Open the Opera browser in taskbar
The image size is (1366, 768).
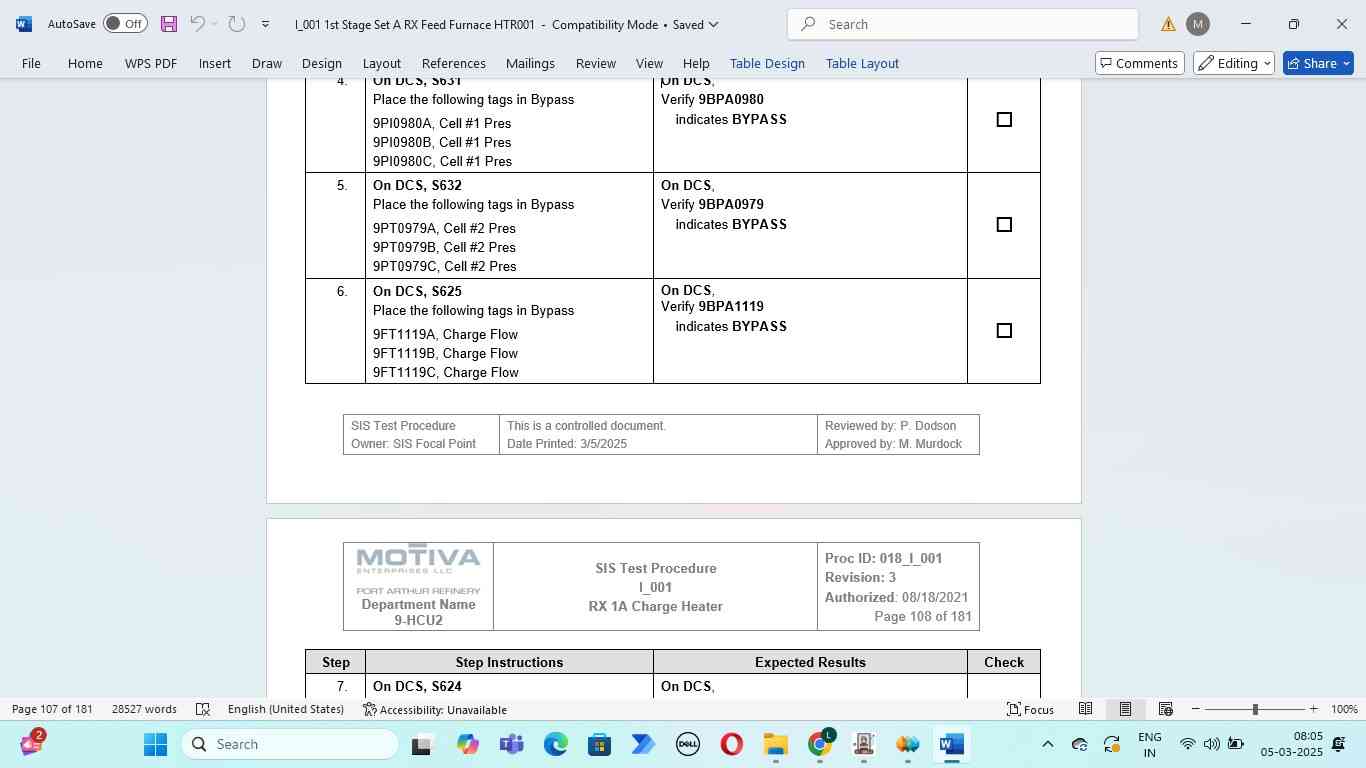point(732,744)
